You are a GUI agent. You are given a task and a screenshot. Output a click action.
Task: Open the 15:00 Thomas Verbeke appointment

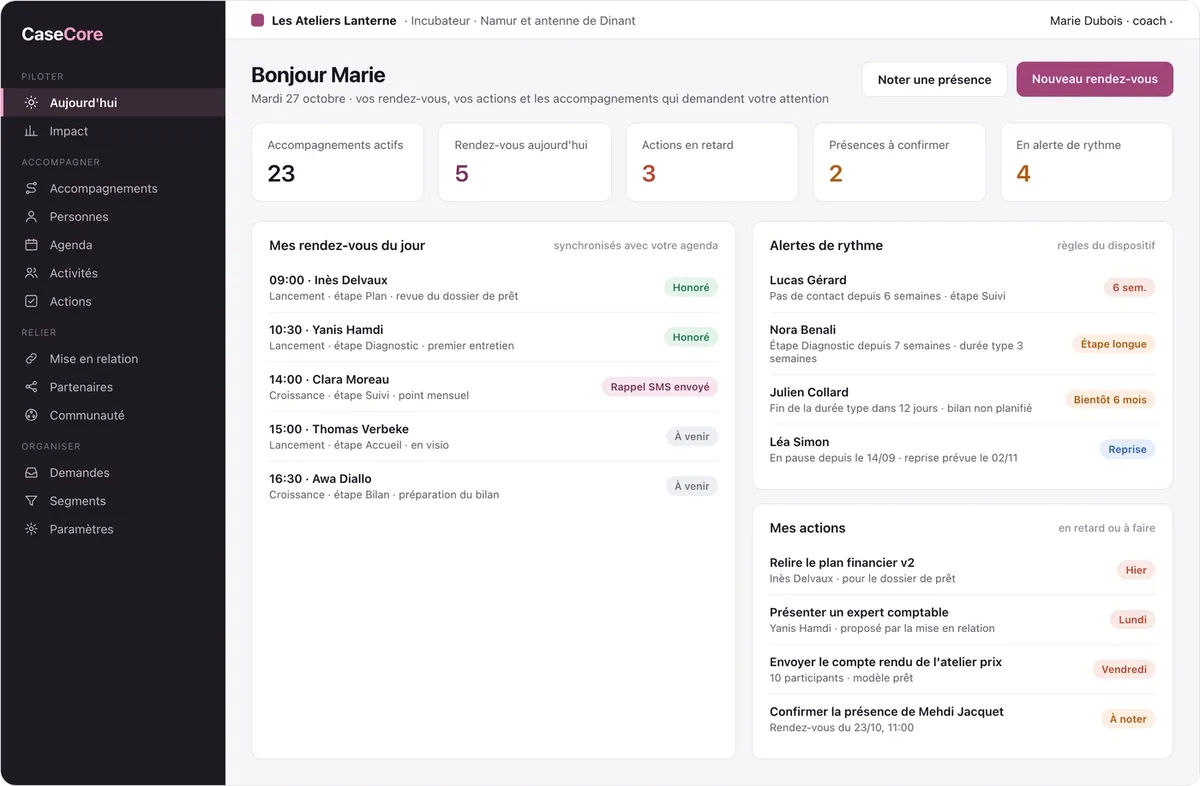click(x=493, y=436)
